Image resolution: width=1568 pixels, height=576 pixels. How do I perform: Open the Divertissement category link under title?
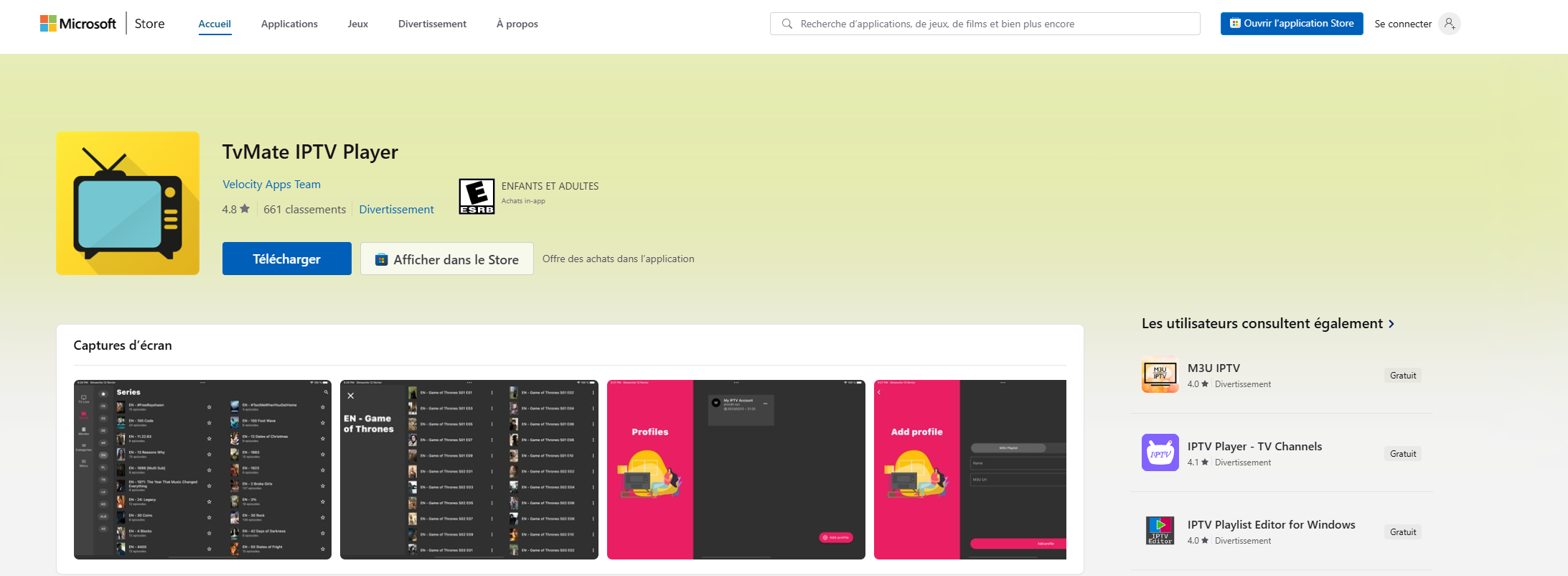(x=396, y=209)
